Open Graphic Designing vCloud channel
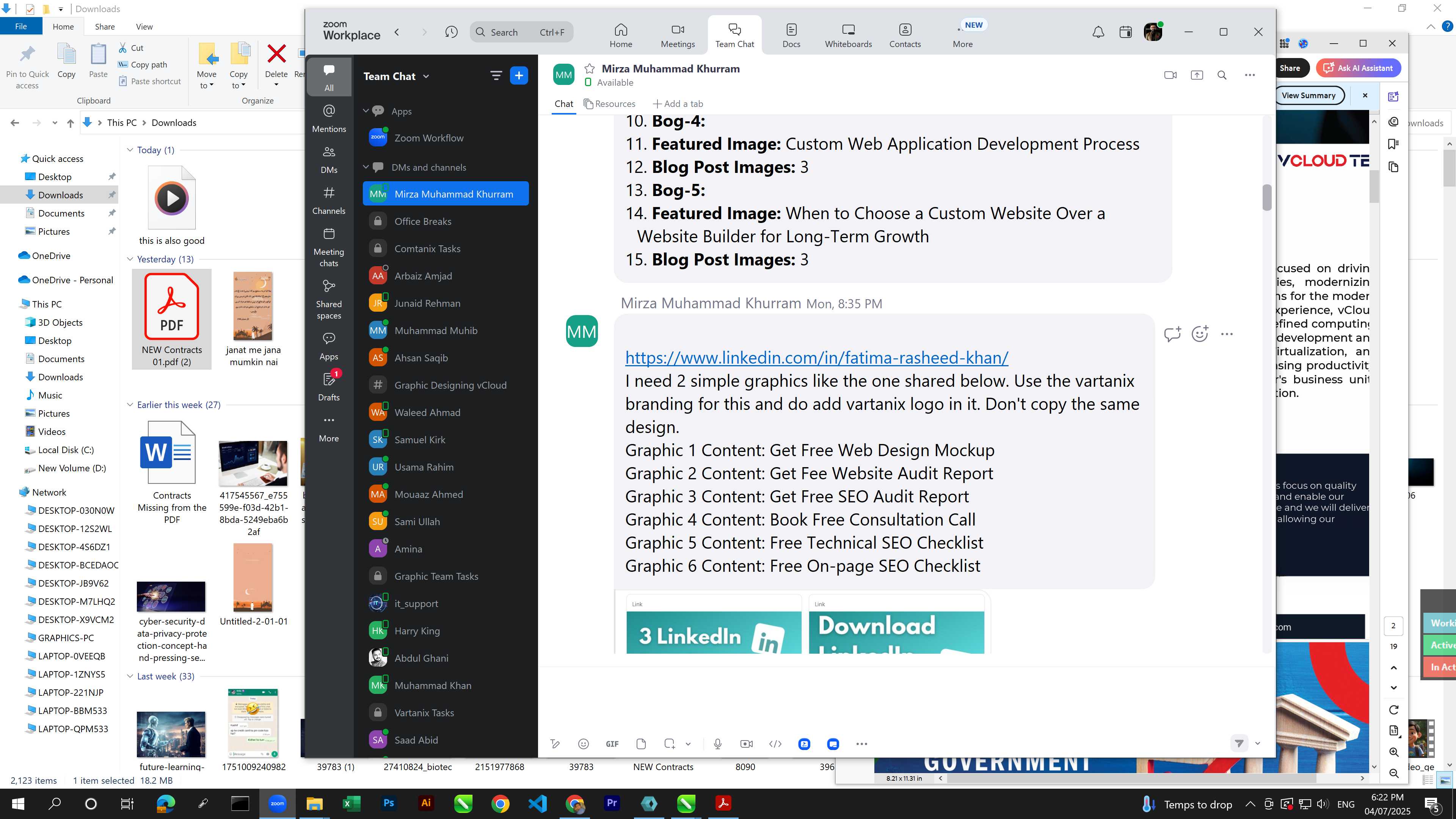 click(446, 385)
